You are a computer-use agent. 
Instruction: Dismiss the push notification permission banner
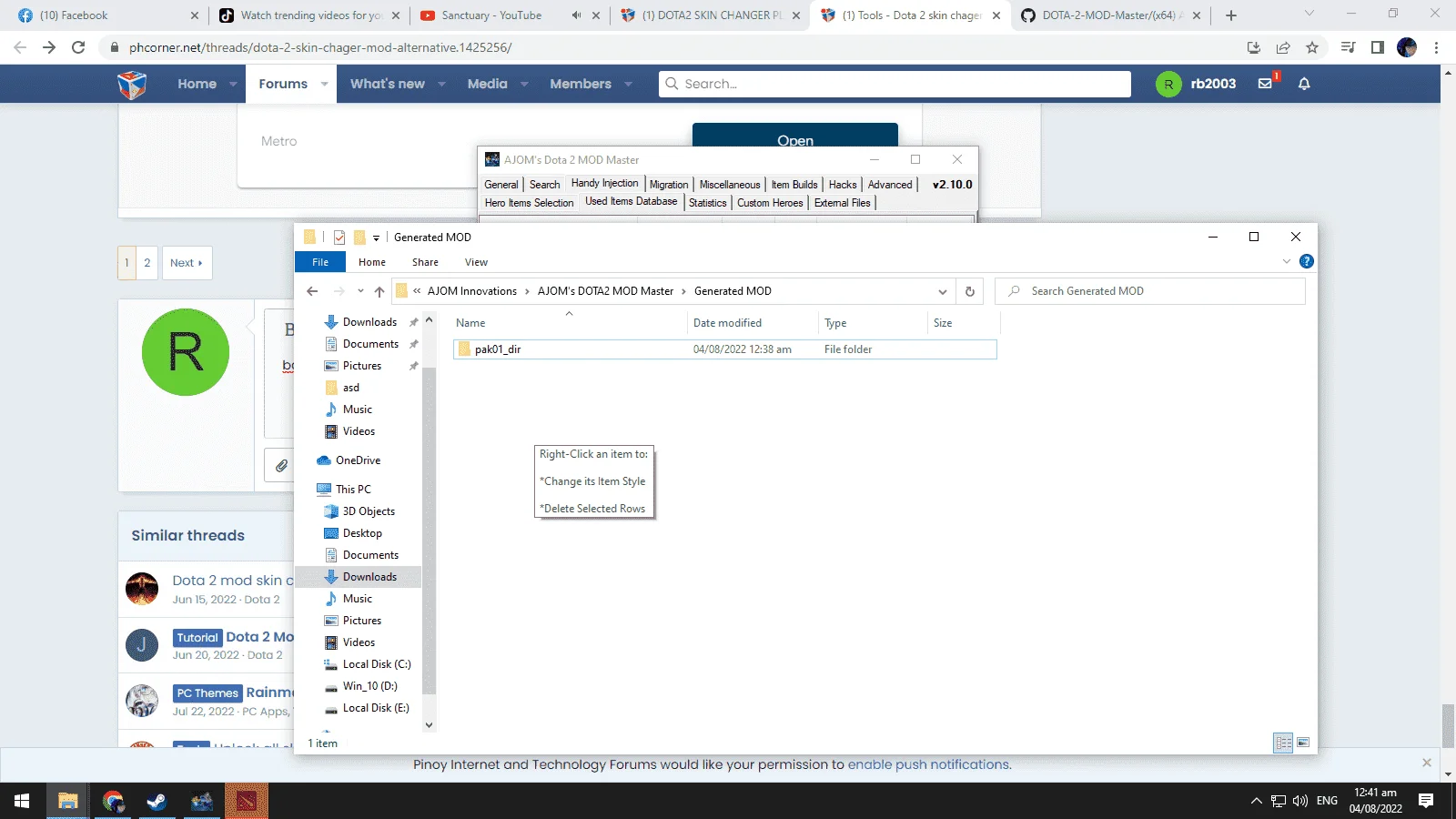pyautogui.click(x=1427, y=763)
